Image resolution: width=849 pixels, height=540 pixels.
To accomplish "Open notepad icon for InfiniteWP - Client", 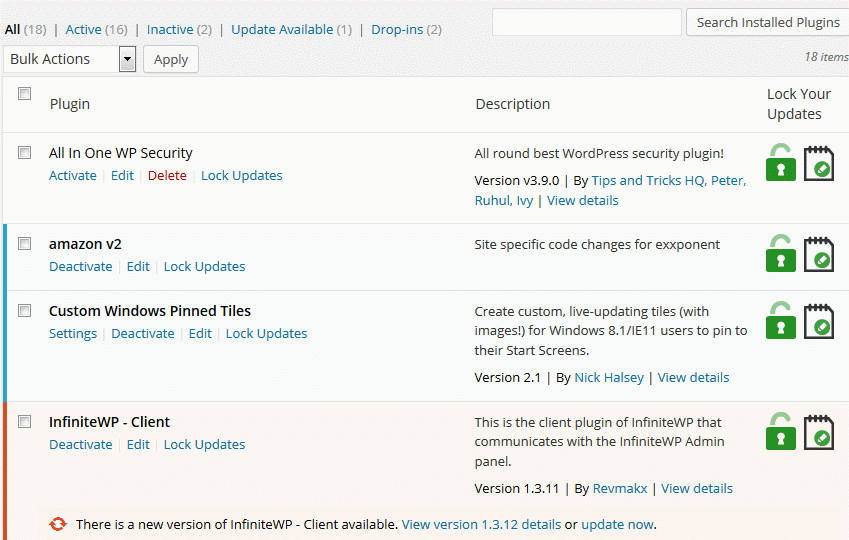I will (x=818, y=432).
